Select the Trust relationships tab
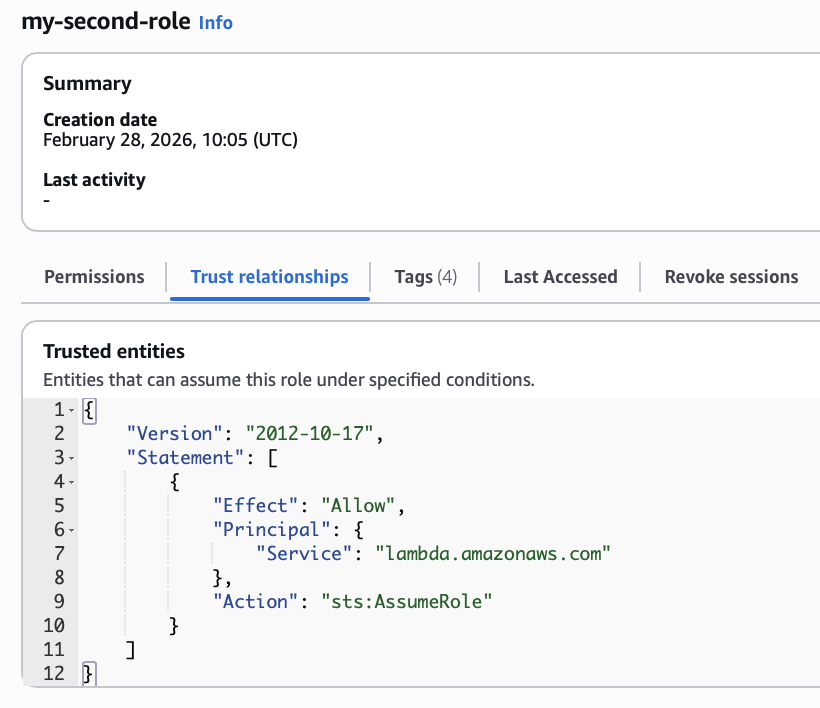 tap(269, 277)
